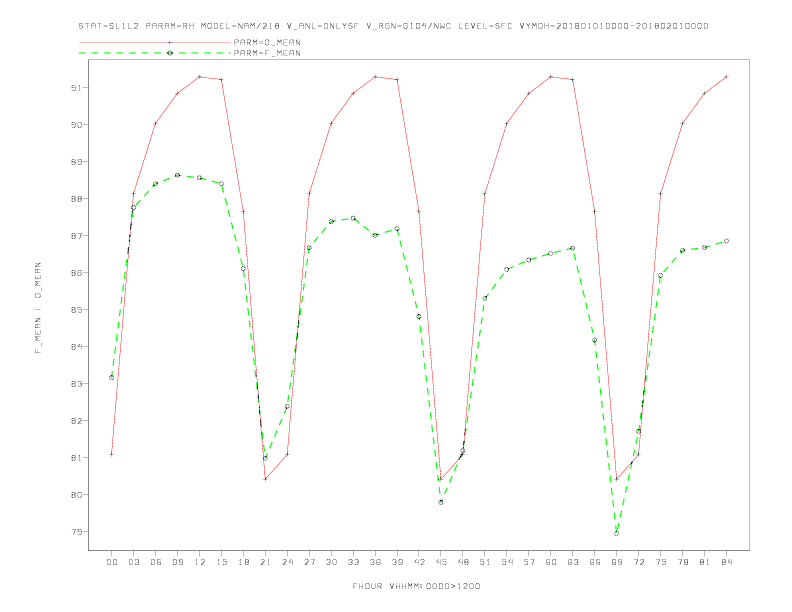This screenshot has width=792, height=612.
Task: Click y-axis tick label 87
Action: tap(76, 236)
